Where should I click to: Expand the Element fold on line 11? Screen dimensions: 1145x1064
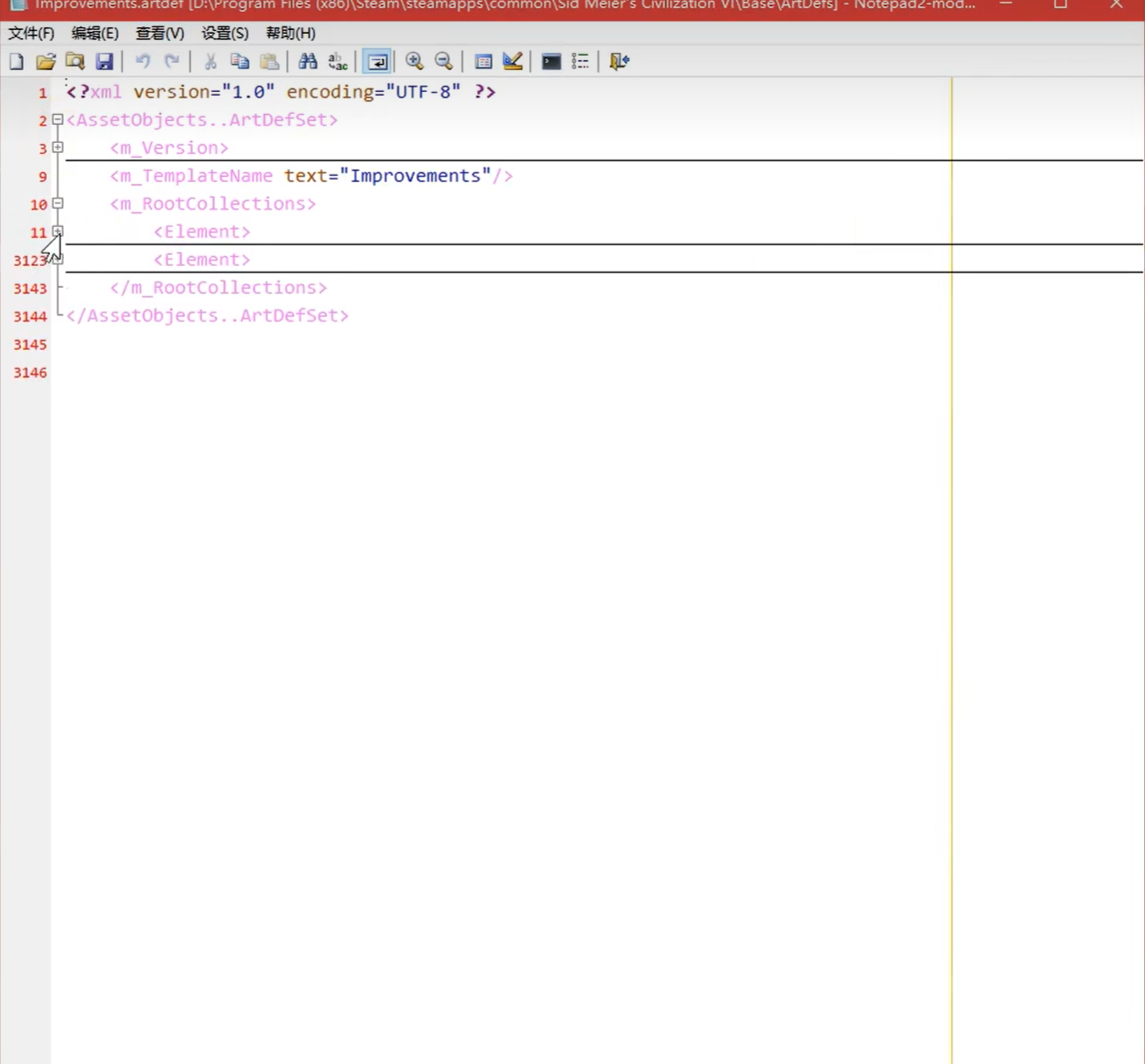[57, 231]
